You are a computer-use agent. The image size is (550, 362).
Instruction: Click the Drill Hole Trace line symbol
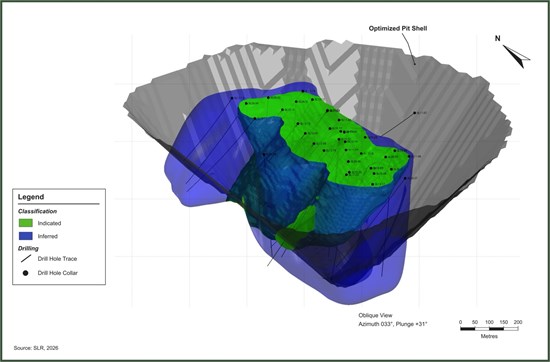pos(26,259)
